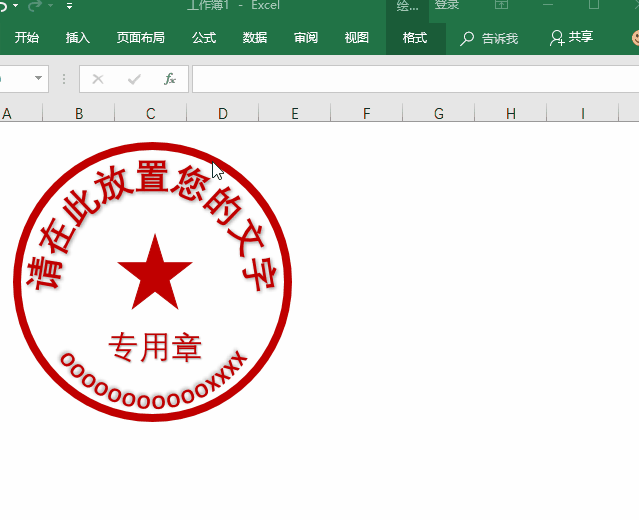Open the Quick Access Toolbar customize dropdown
This screenshot has width=639, height=520.
coord(69,6)
